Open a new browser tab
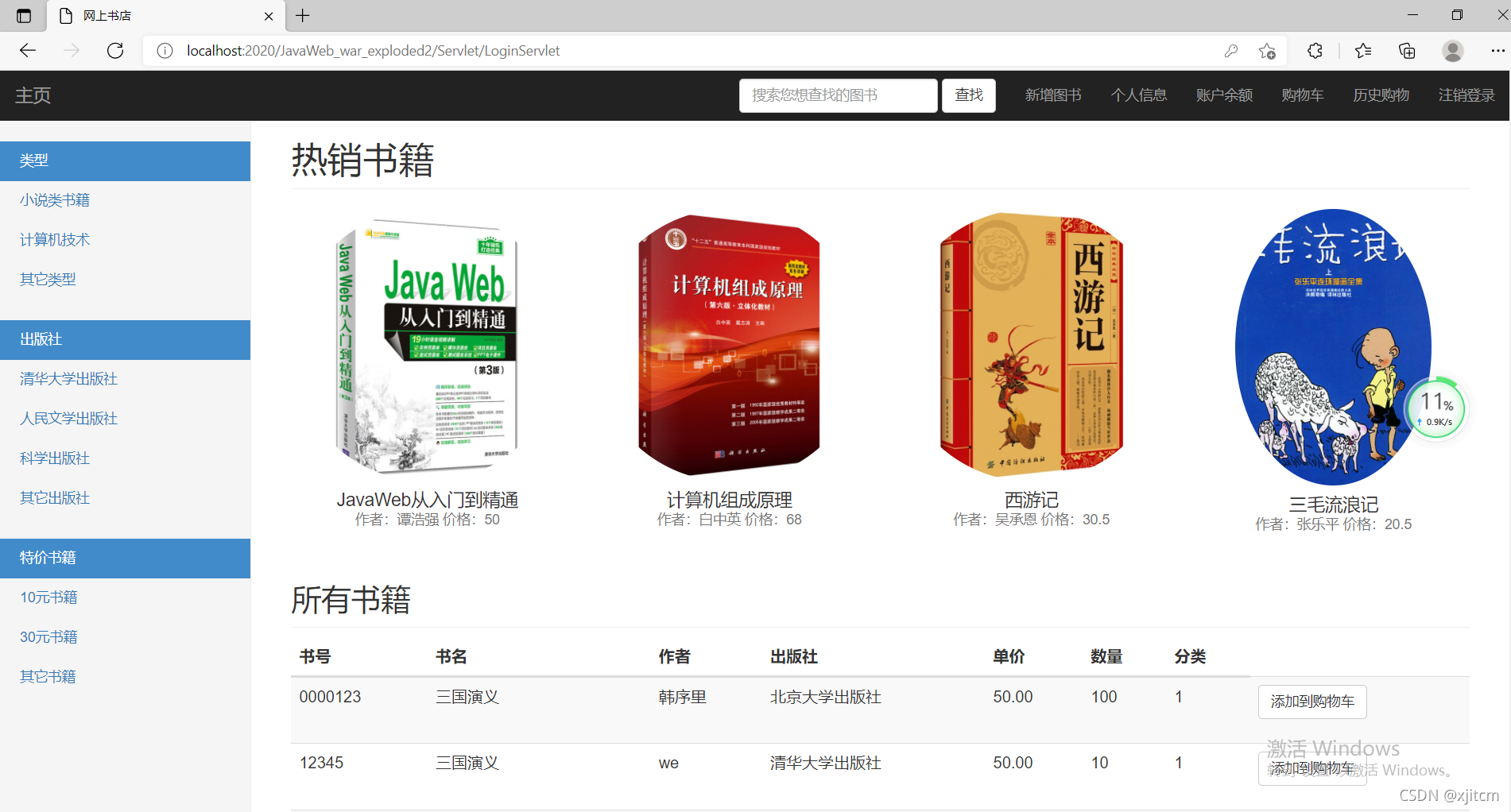The image size is (1511, 812). point(303,16)
